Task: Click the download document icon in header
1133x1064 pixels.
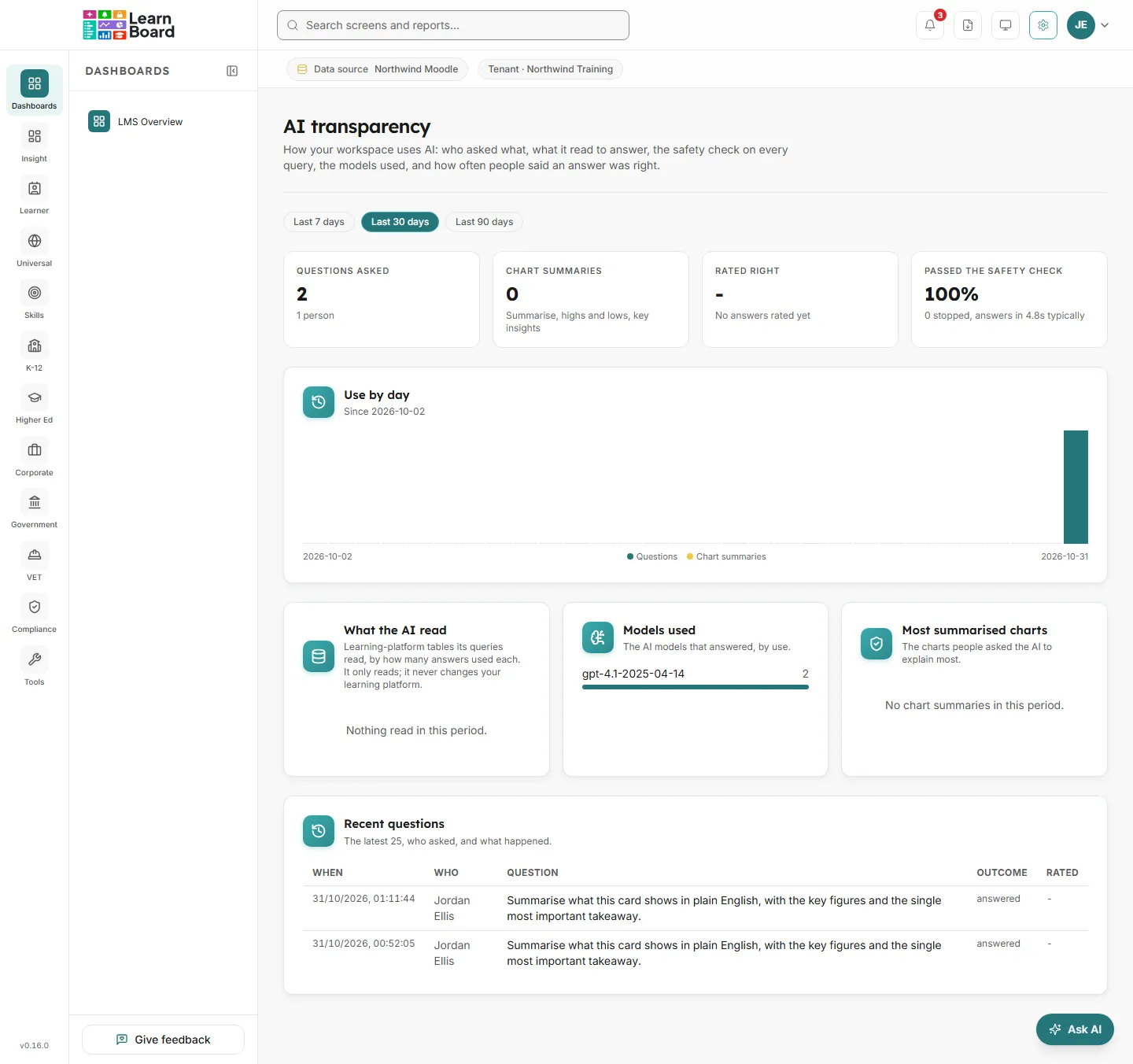Action: coord(968,25)
